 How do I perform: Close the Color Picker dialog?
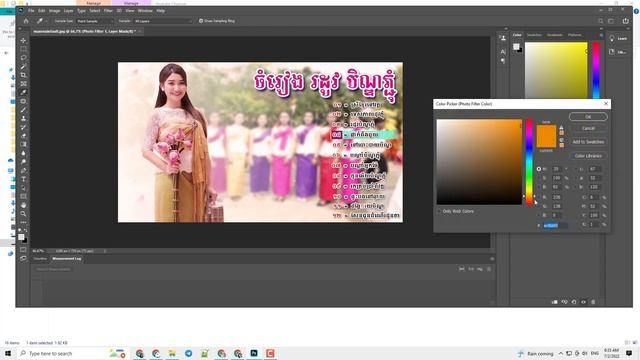point(606,104)
